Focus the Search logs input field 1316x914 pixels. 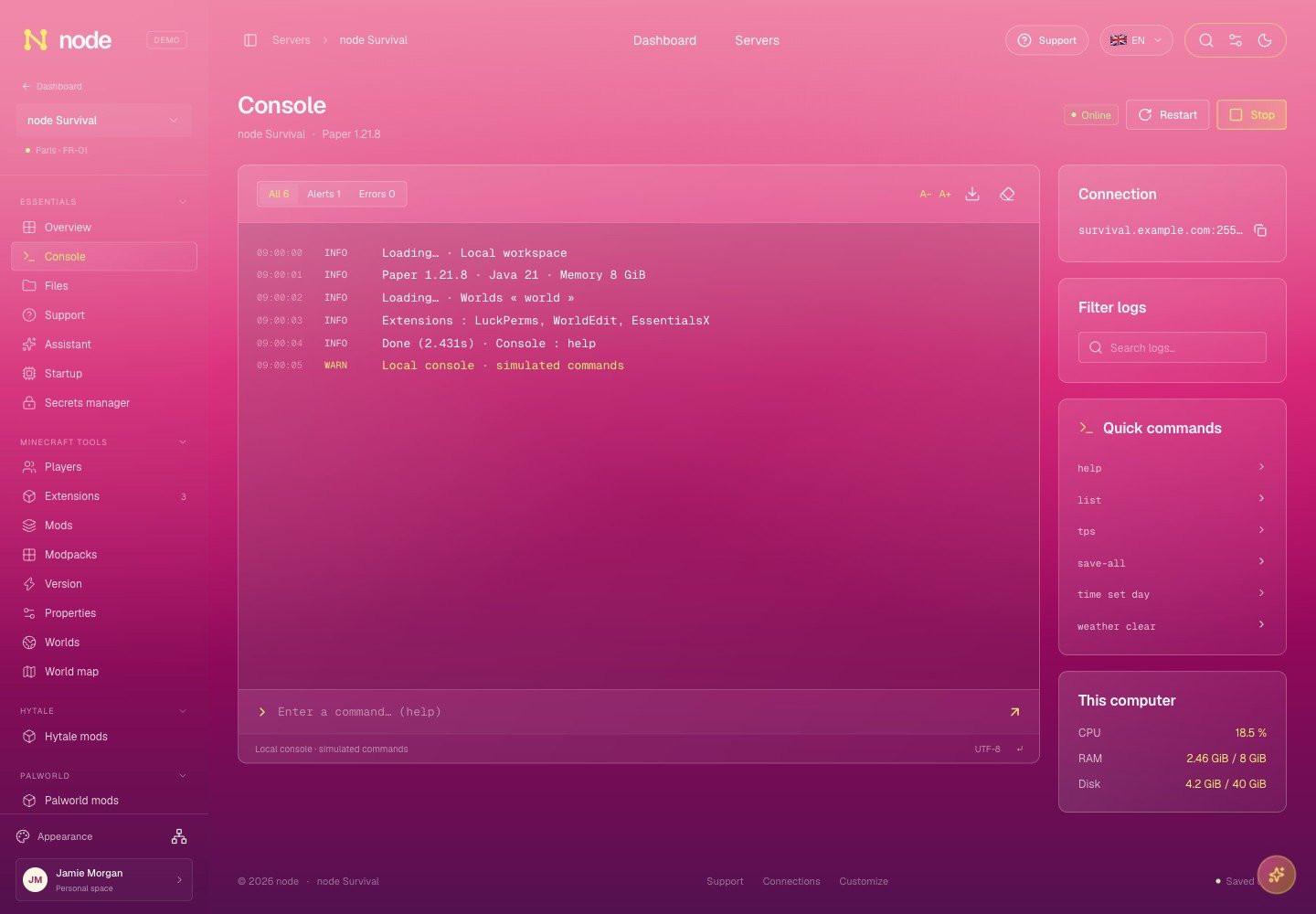(1173, 348)
